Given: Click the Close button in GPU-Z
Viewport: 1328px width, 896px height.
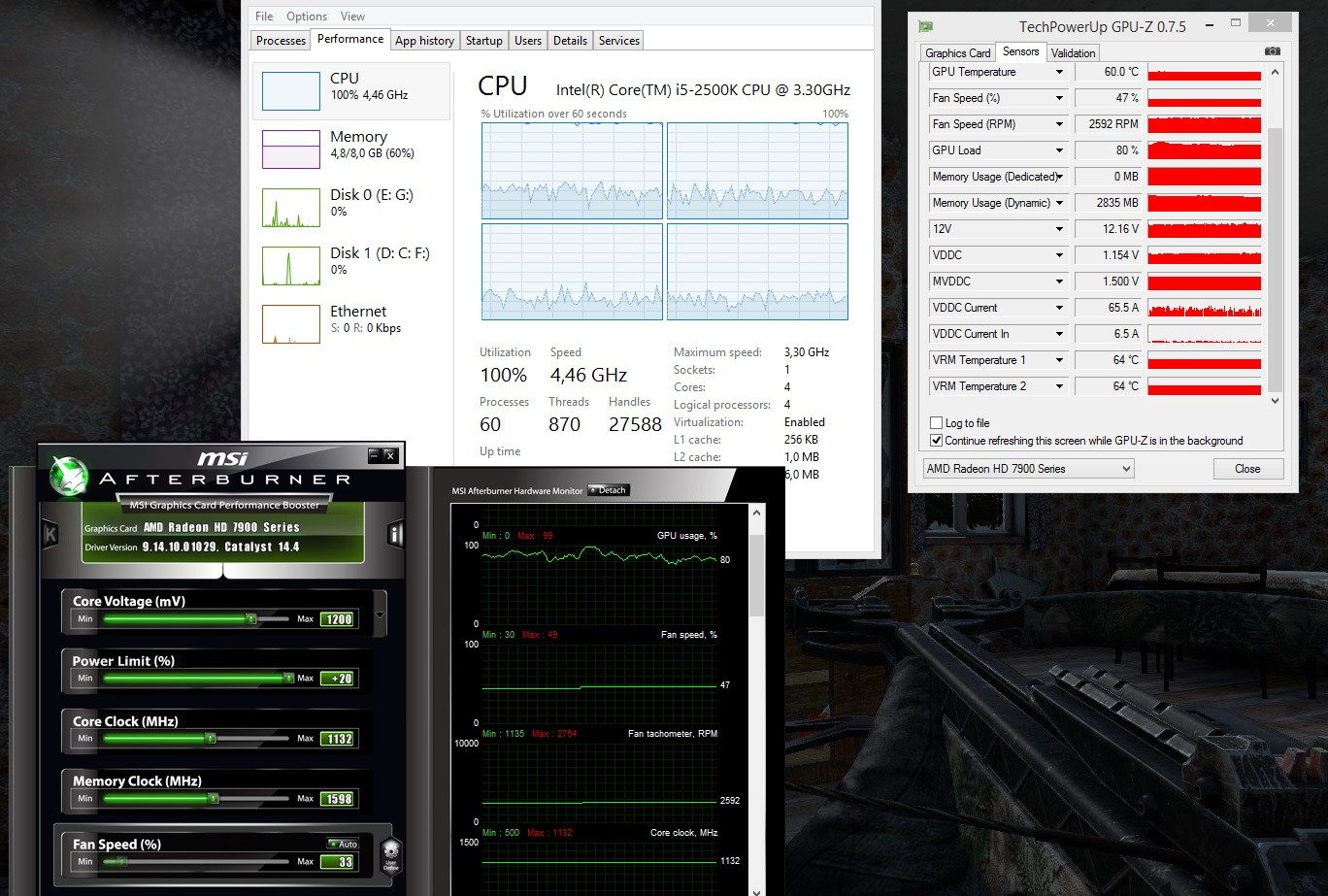Looking at the screenshot, I should tap(1247, 469).
